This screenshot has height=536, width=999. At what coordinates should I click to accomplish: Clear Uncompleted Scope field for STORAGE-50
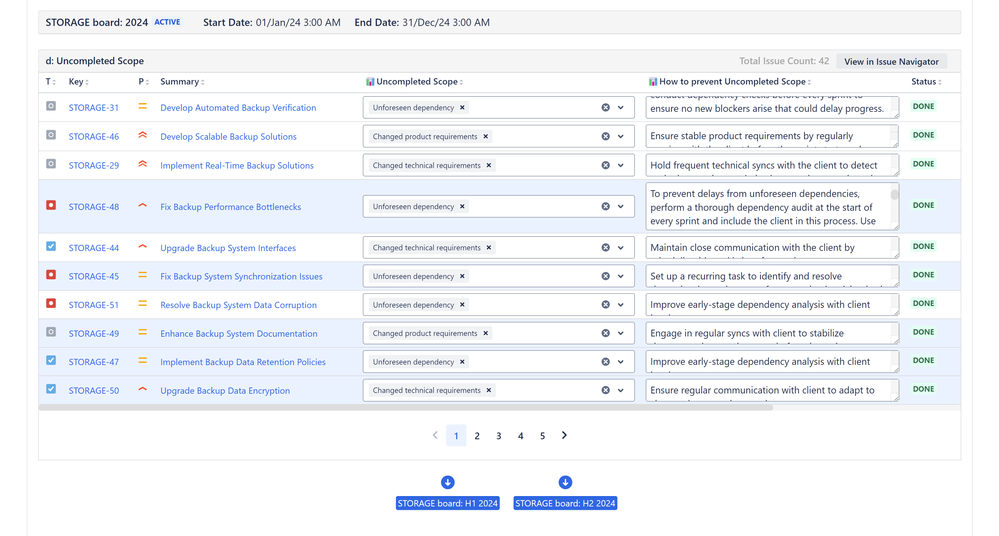click(605, 390)
